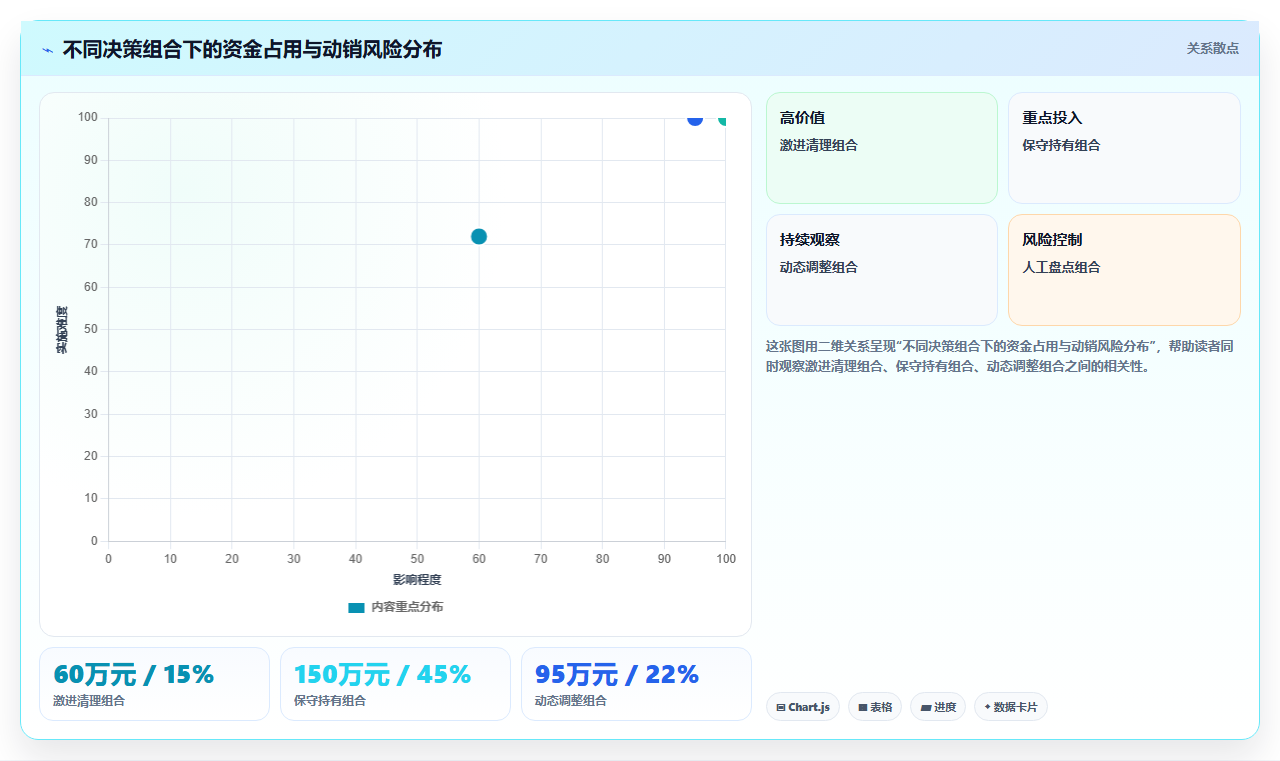Image resolution: width=1280 pixels, height=761 pixels.
Task: Toggle the 内容重点分布 legend item
Action: [395, 607]
